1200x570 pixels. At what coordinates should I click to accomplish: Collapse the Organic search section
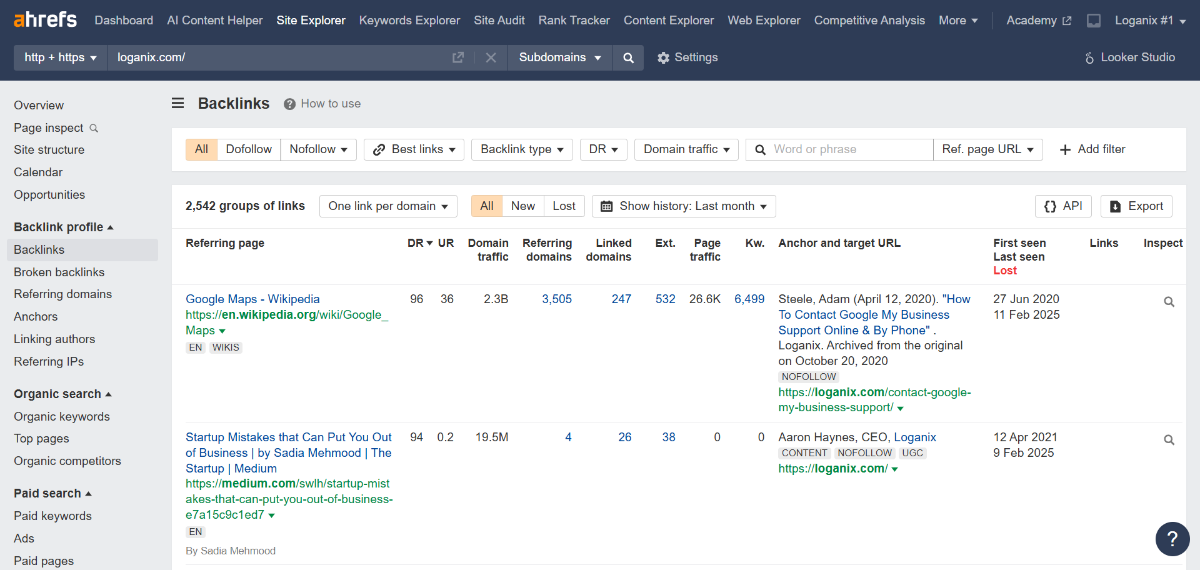[x=63, y=394]
